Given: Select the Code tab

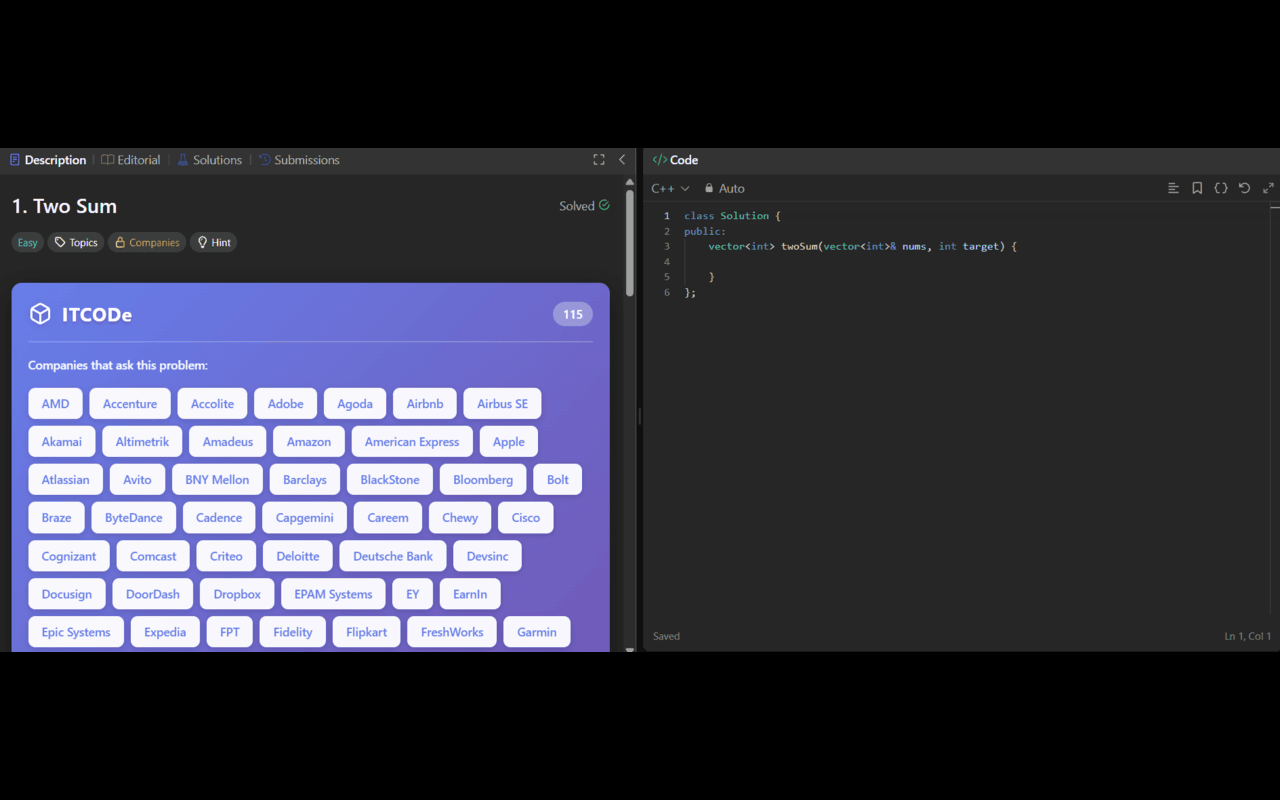Looking at the screenshot, I should tap(675, 160).
